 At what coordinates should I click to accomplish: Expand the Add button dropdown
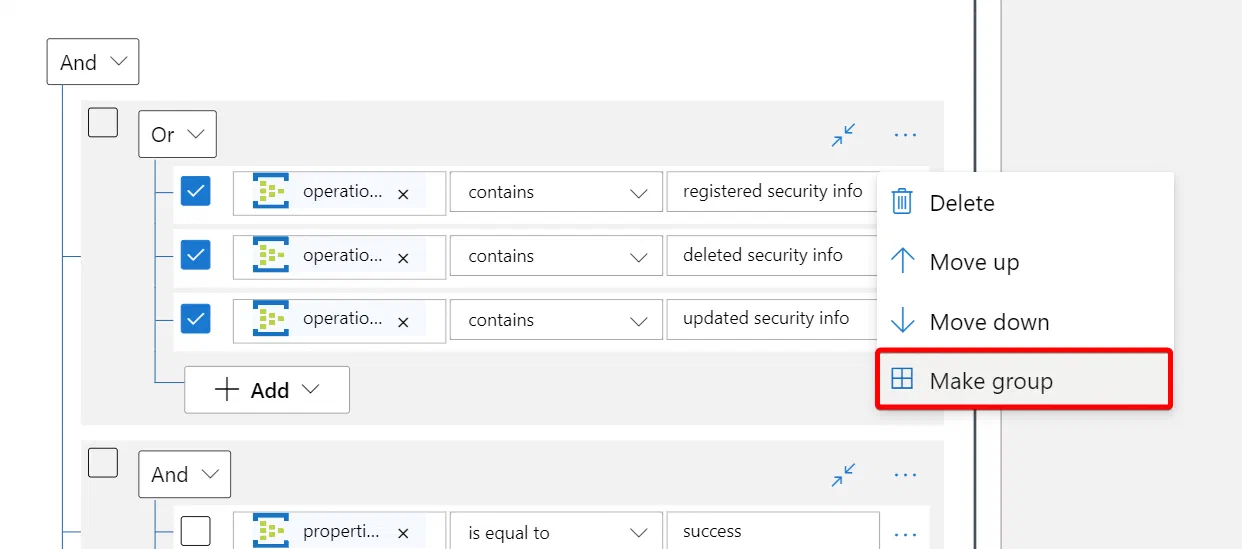(x=267, y=390)
